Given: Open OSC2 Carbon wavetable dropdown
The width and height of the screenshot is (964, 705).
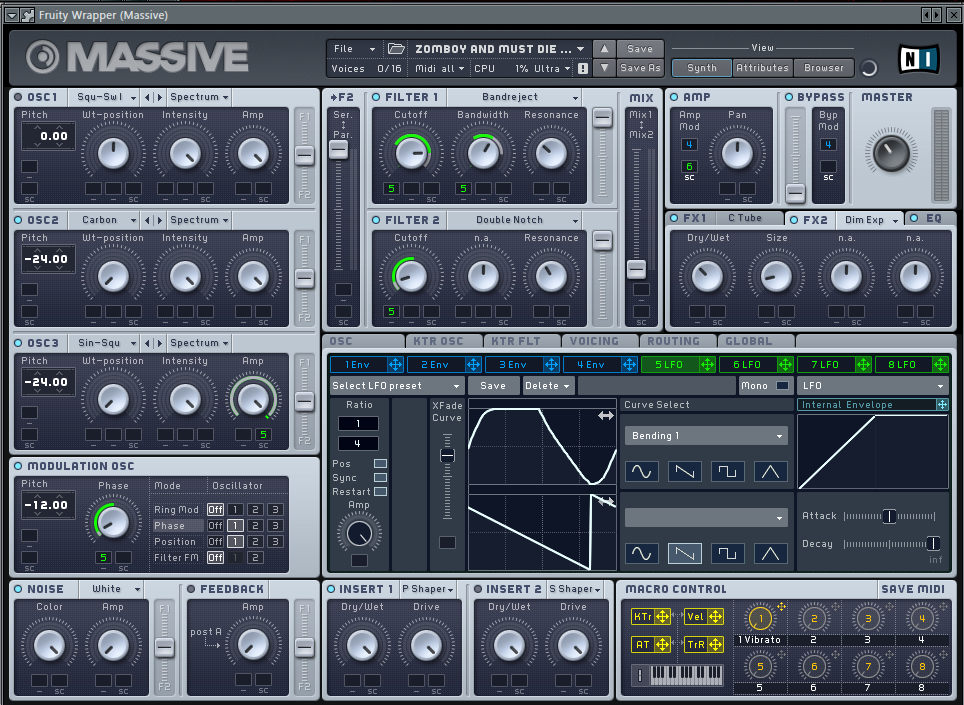Looking at the screenshot, I should [x=106, y=220].
